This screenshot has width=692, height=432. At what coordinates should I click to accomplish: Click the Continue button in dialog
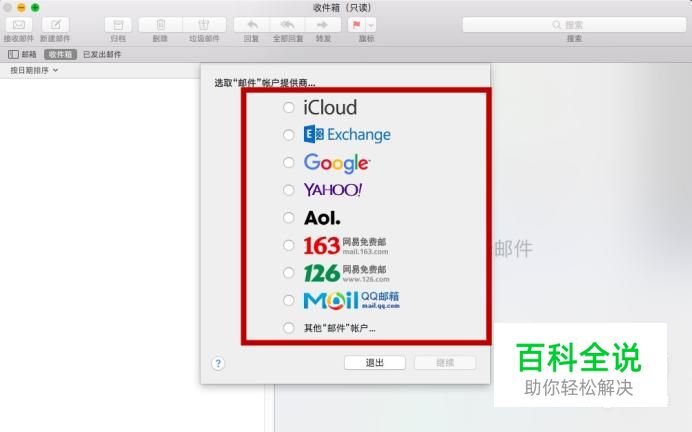[445, 363]
